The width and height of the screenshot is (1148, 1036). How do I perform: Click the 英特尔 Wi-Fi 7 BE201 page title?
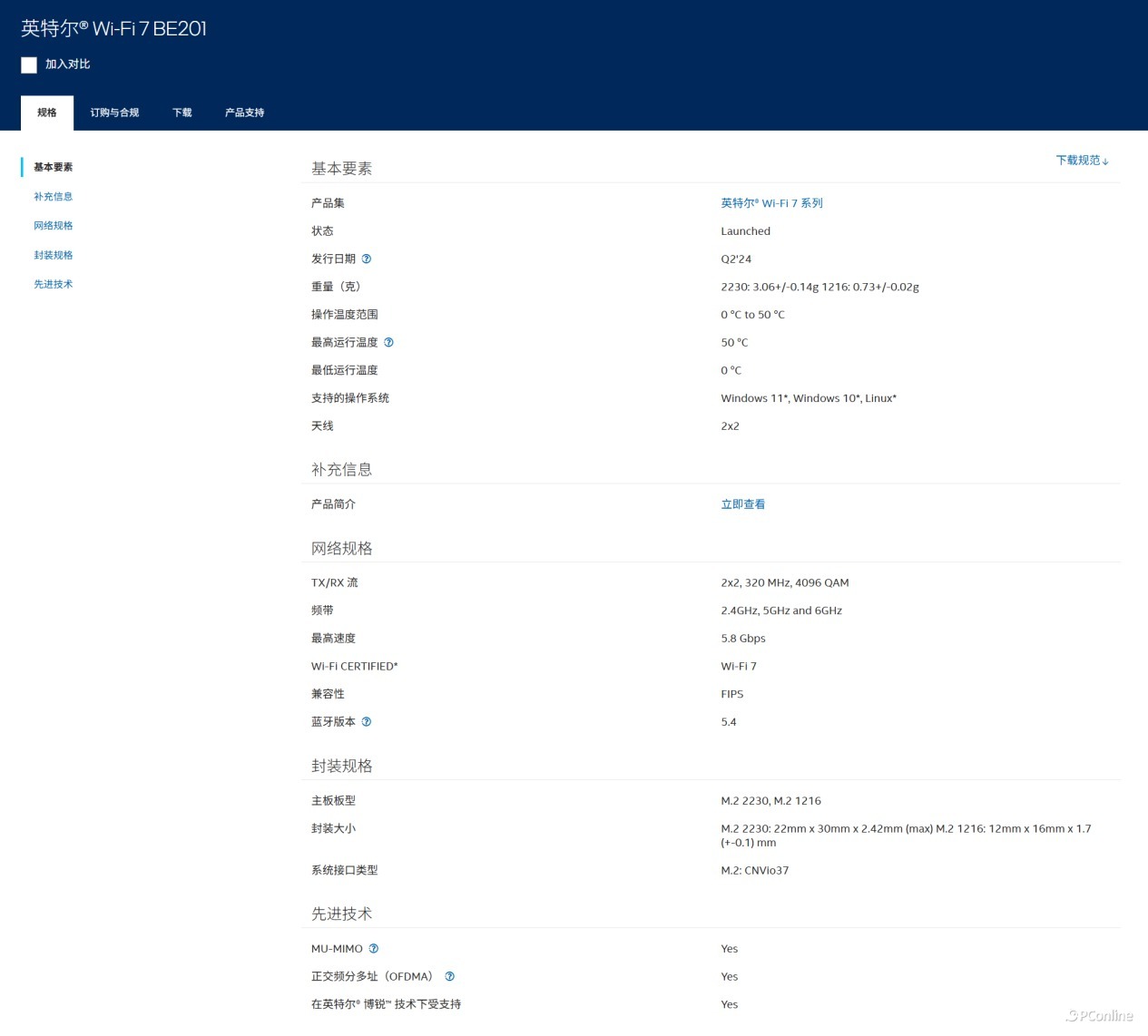(x=114, y=28)
